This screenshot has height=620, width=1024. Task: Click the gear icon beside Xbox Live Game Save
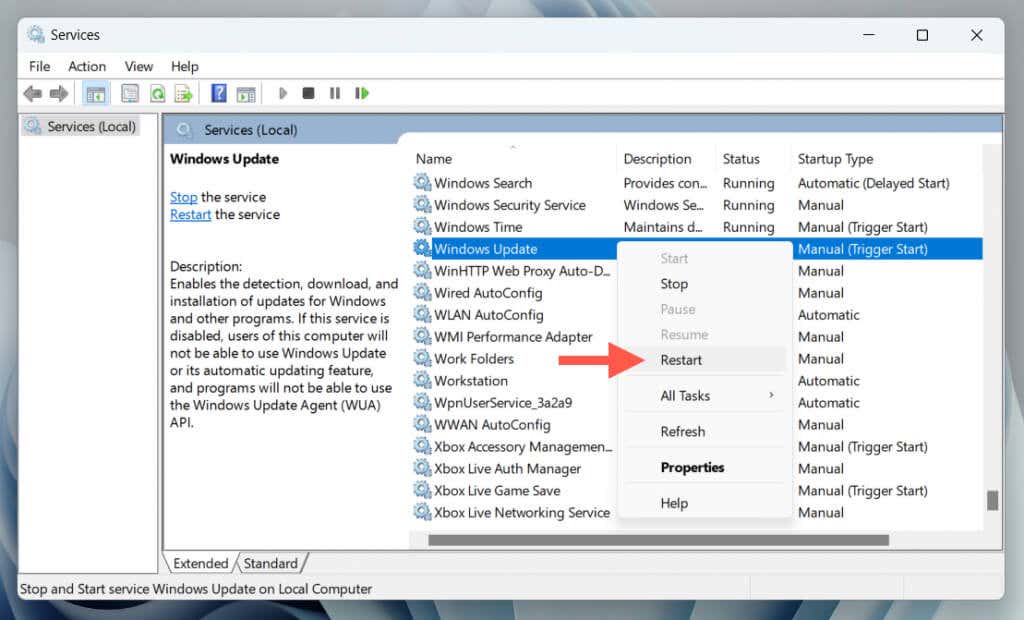tap(423, 490)
